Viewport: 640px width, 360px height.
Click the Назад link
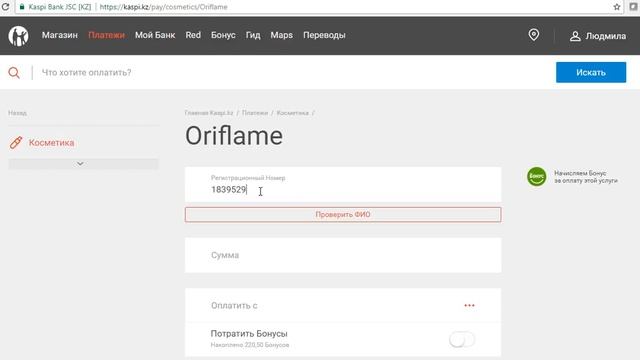pos(18,113)
